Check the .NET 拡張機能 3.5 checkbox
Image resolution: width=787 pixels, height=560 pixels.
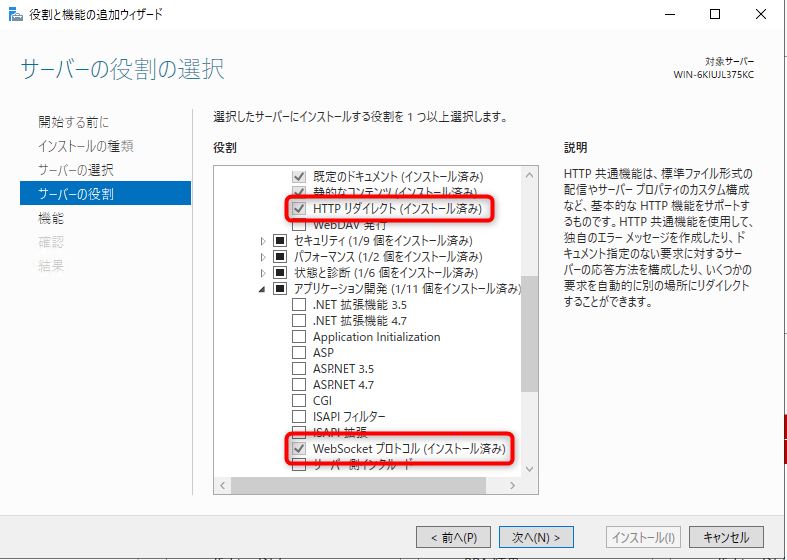[298, 305]
